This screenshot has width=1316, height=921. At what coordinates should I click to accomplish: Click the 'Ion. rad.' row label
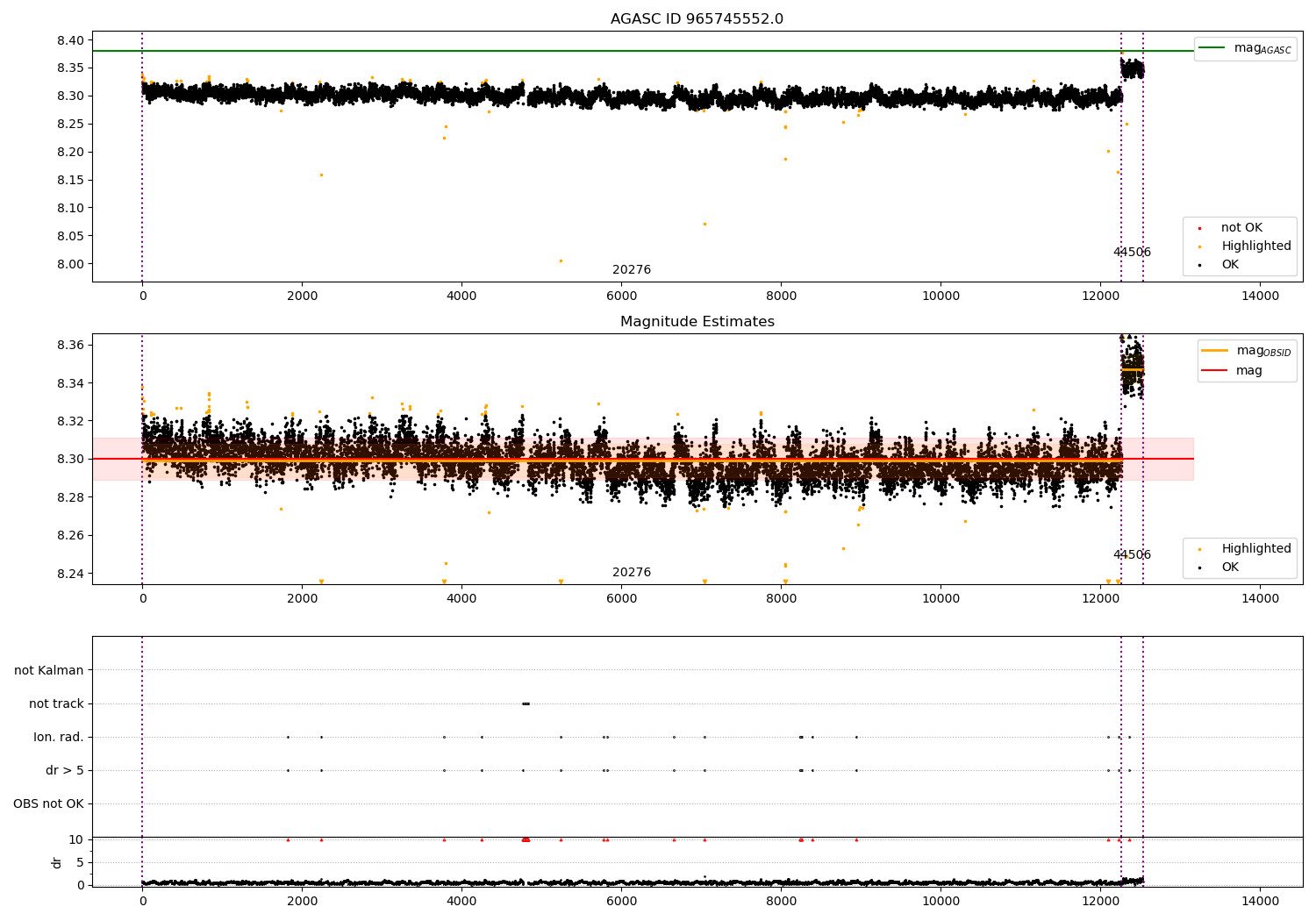click(x=59, y=738)
